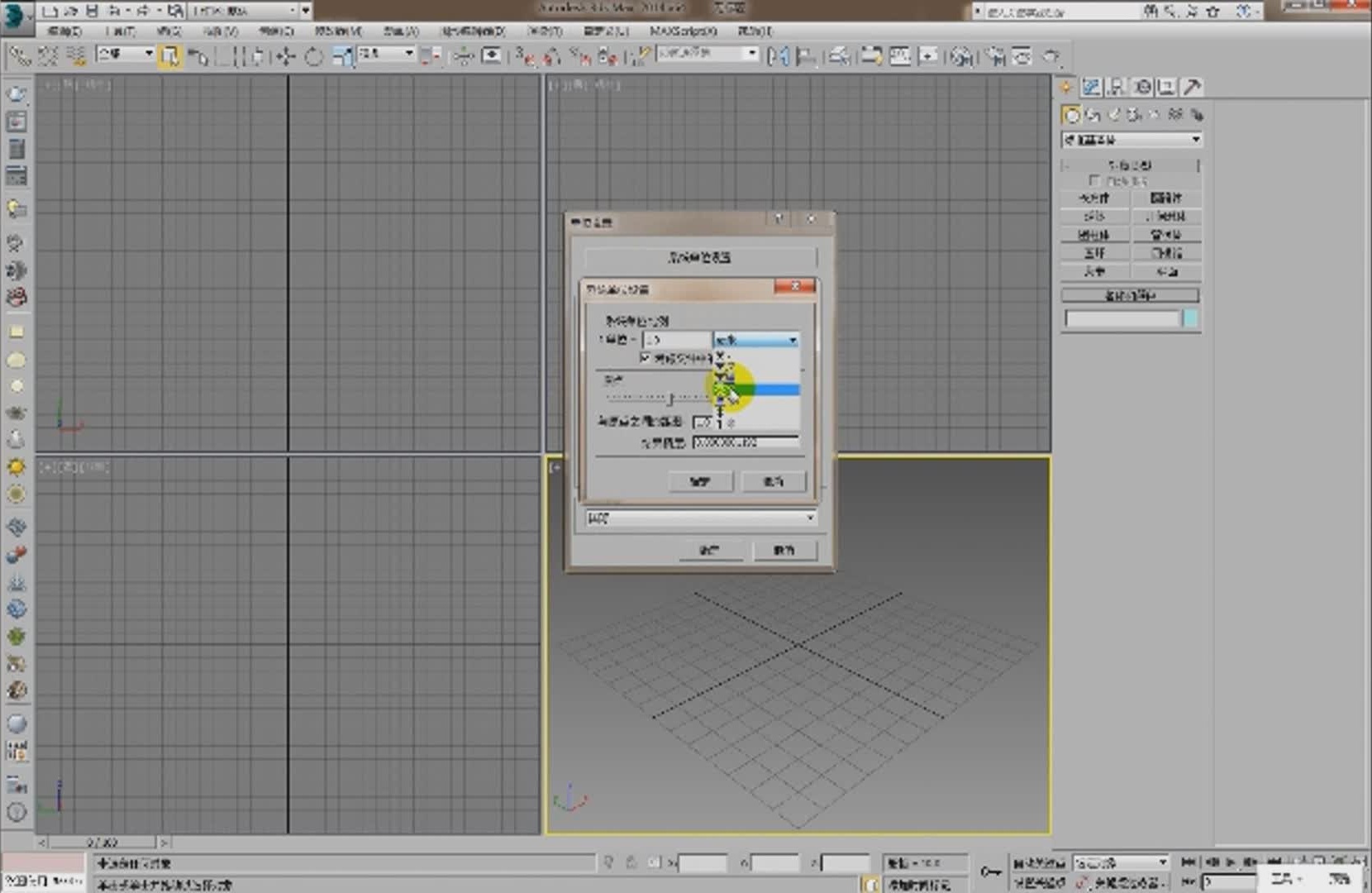Click the Box primitive button
This screenshot has width=1372, height=893.
(x=1095, y=198)
